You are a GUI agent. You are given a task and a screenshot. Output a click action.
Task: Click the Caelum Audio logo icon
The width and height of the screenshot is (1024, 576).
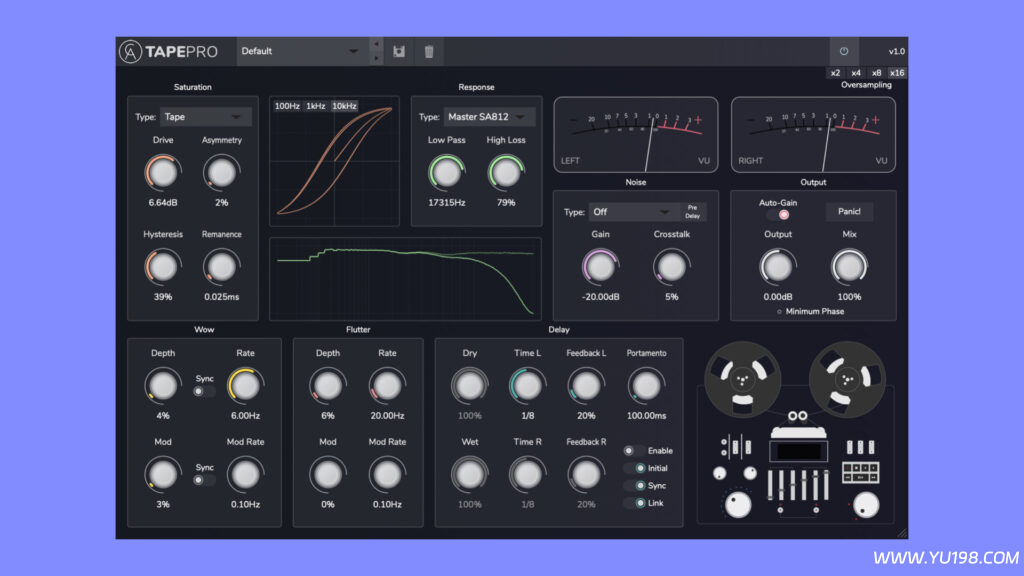pos(130,51)
